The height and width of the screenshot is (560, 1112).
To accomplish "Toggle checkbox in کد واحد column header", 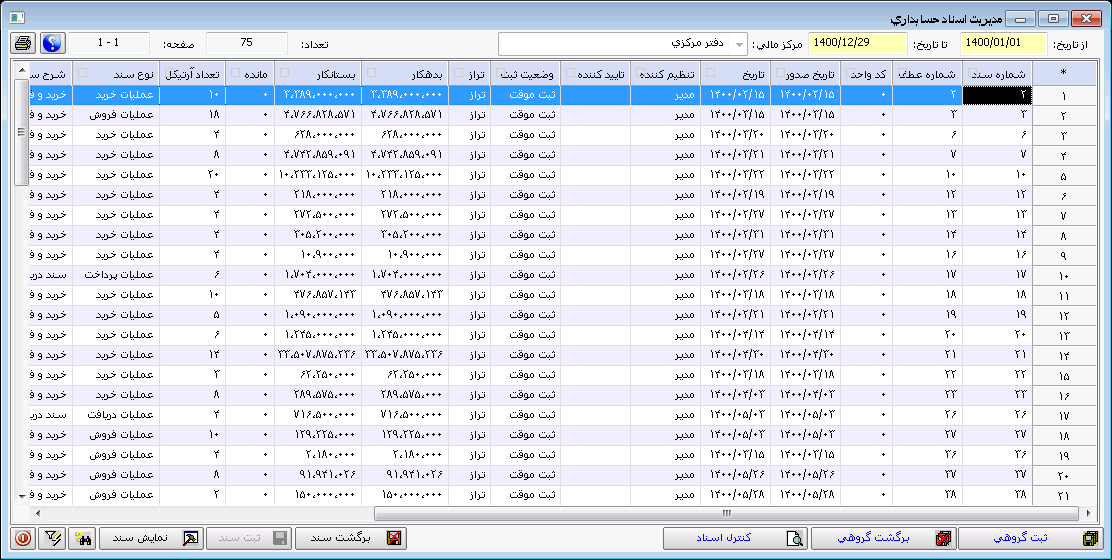I will click(x=851, y=72).
